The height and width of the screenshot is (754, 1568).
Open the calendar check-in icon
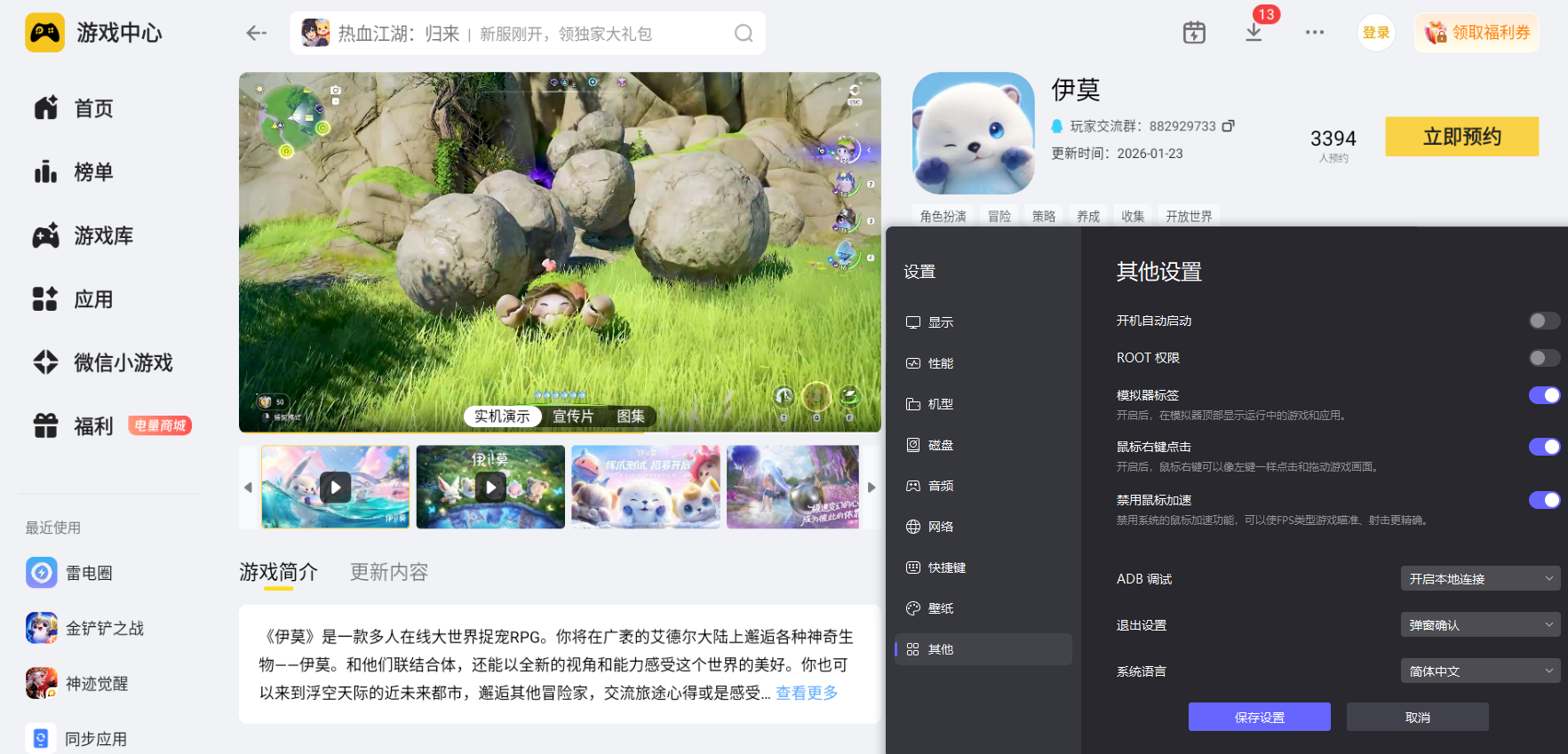[x=1194, y=33]
